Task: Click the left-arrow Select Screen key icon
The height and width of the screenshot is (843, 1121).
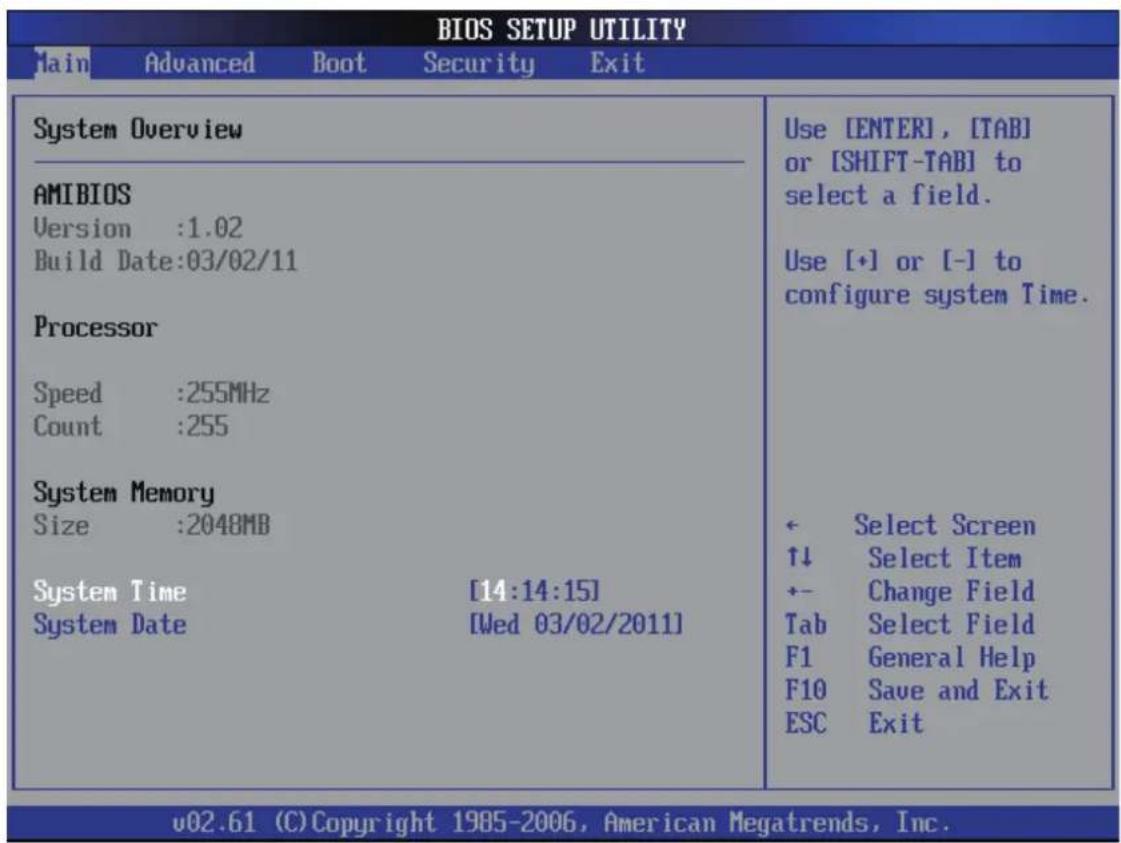Action: pos(791,526)
